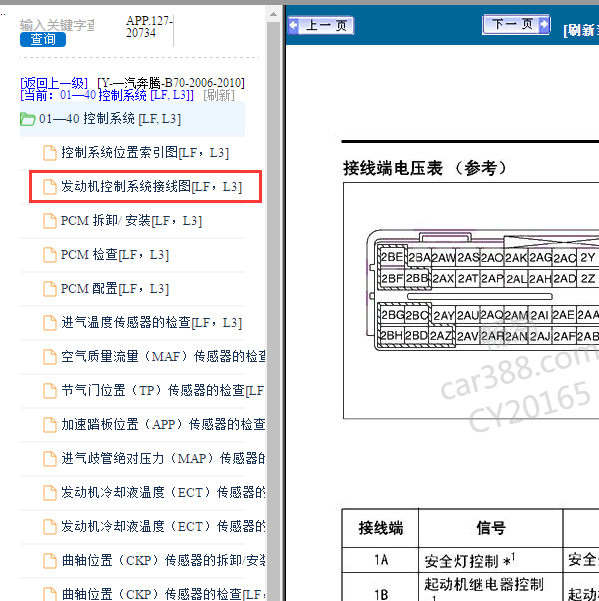Click terminal 2BH in connector diagram
The image size is (599, 601).
(x=391, y=336)
